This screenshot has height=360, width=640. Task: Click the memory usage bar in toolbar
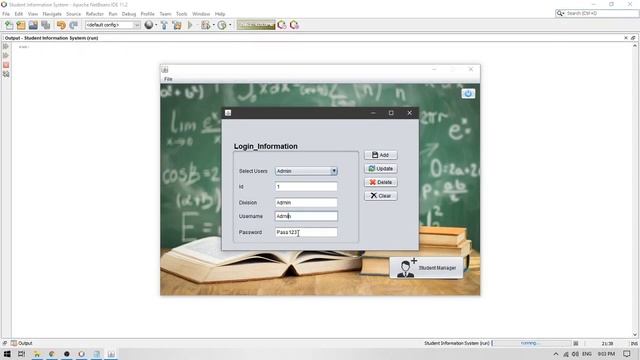pyautogui.click(x=256, y=25)
